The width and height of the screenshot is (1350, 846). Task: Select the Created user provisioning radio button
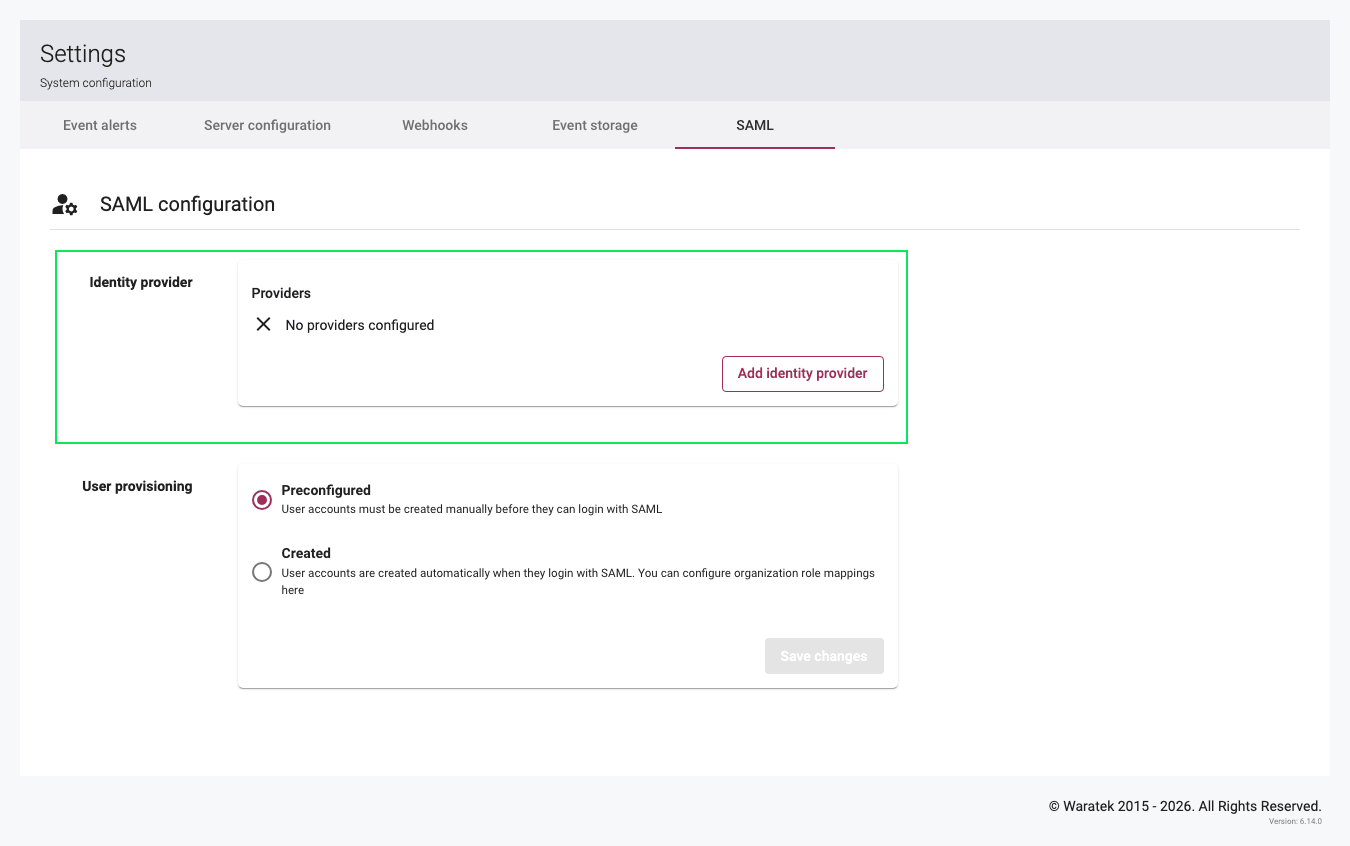[x=262, y=572]
